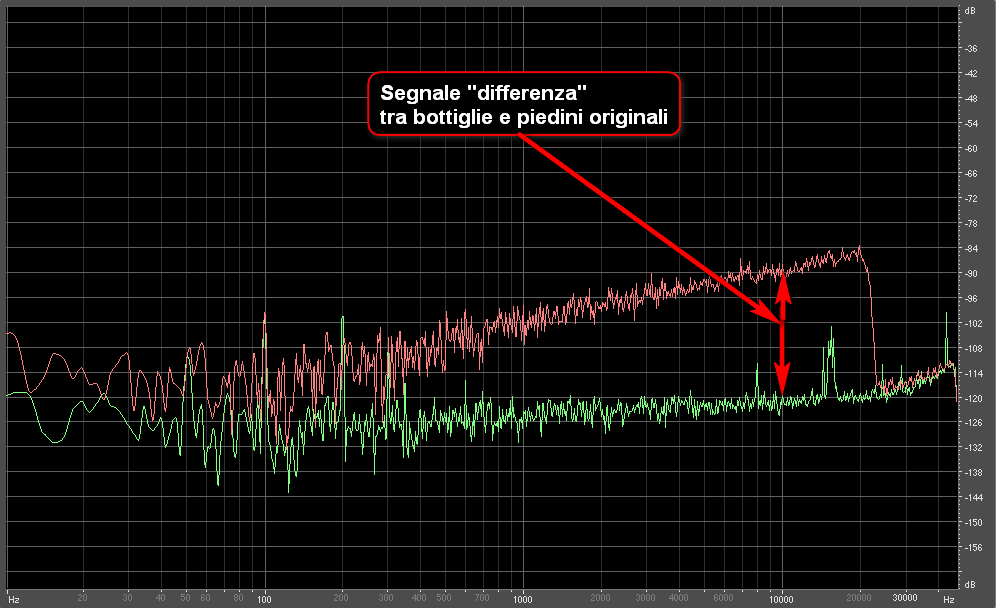Click the -144 dB level label
996x608 pixels.
tap(972, 498)
